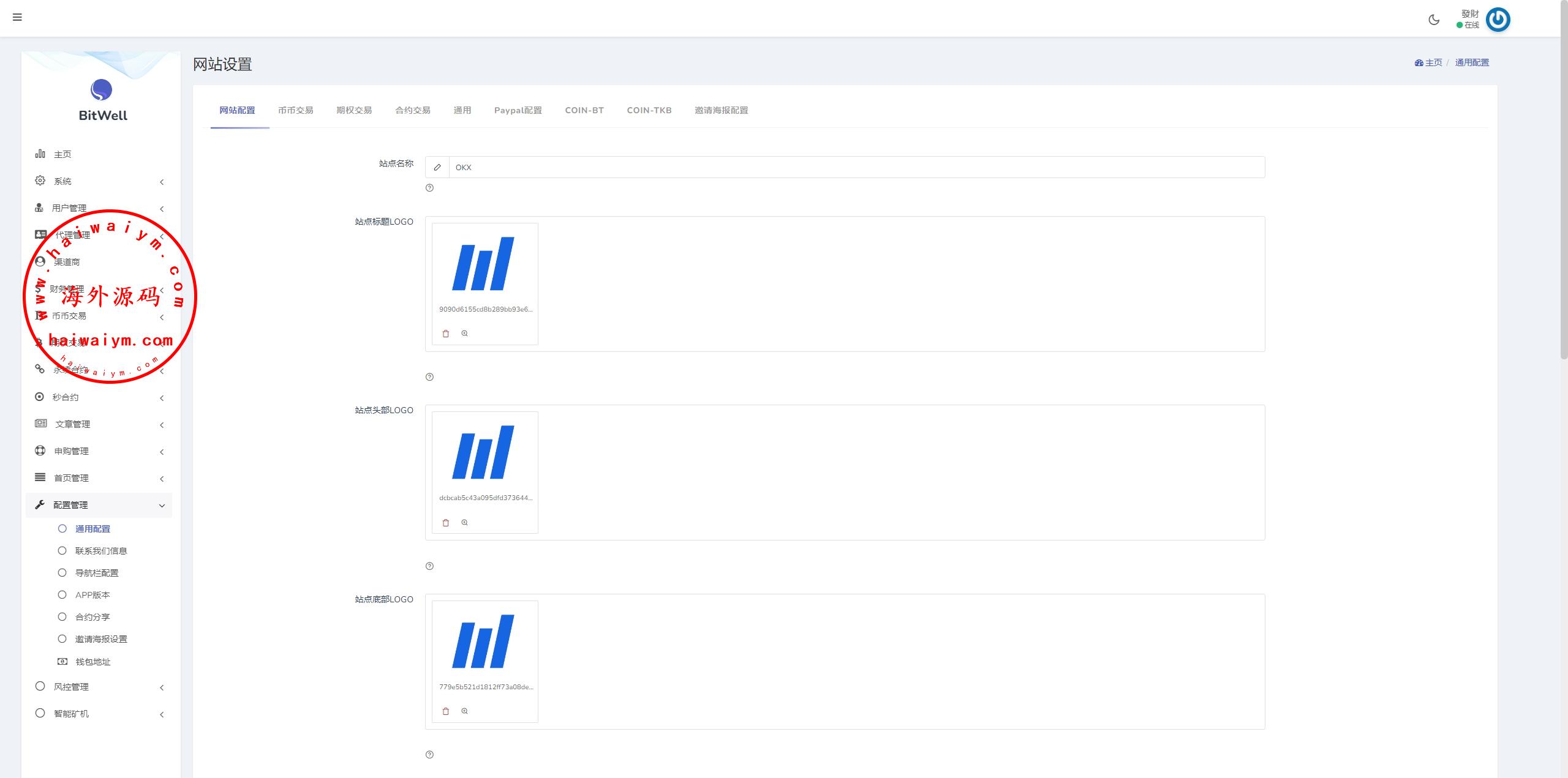This screenshot has width=1568, height=778.
Task: Zoom preview of 站点头部LOGO image
Action: [x=465, y=523]
